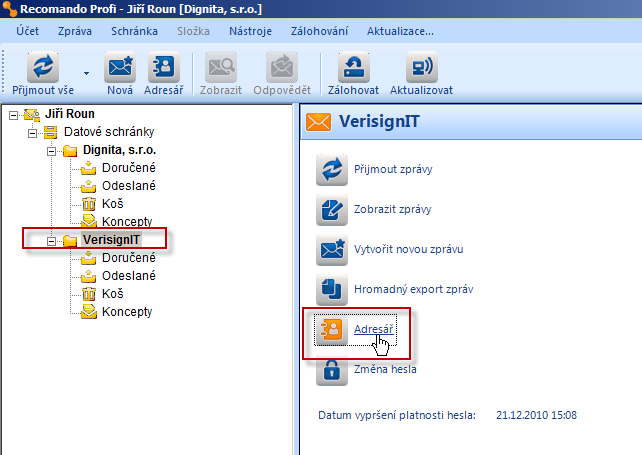Viewport: 642px width, 455px height.
Task: Open the Účet menu
Action: 27,31
